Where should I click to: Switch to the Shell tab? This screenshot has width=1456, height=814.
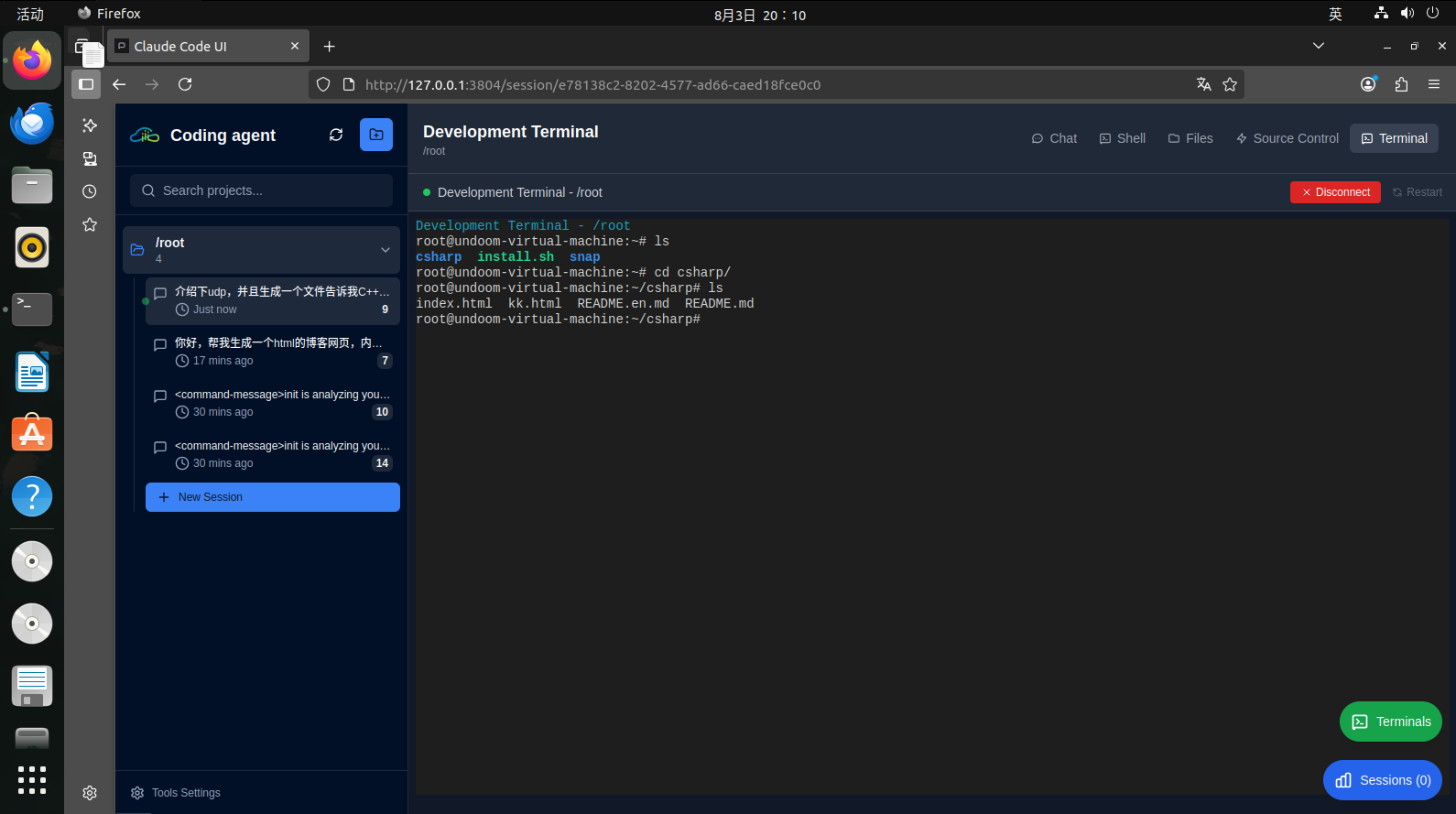pos(1123,138)
